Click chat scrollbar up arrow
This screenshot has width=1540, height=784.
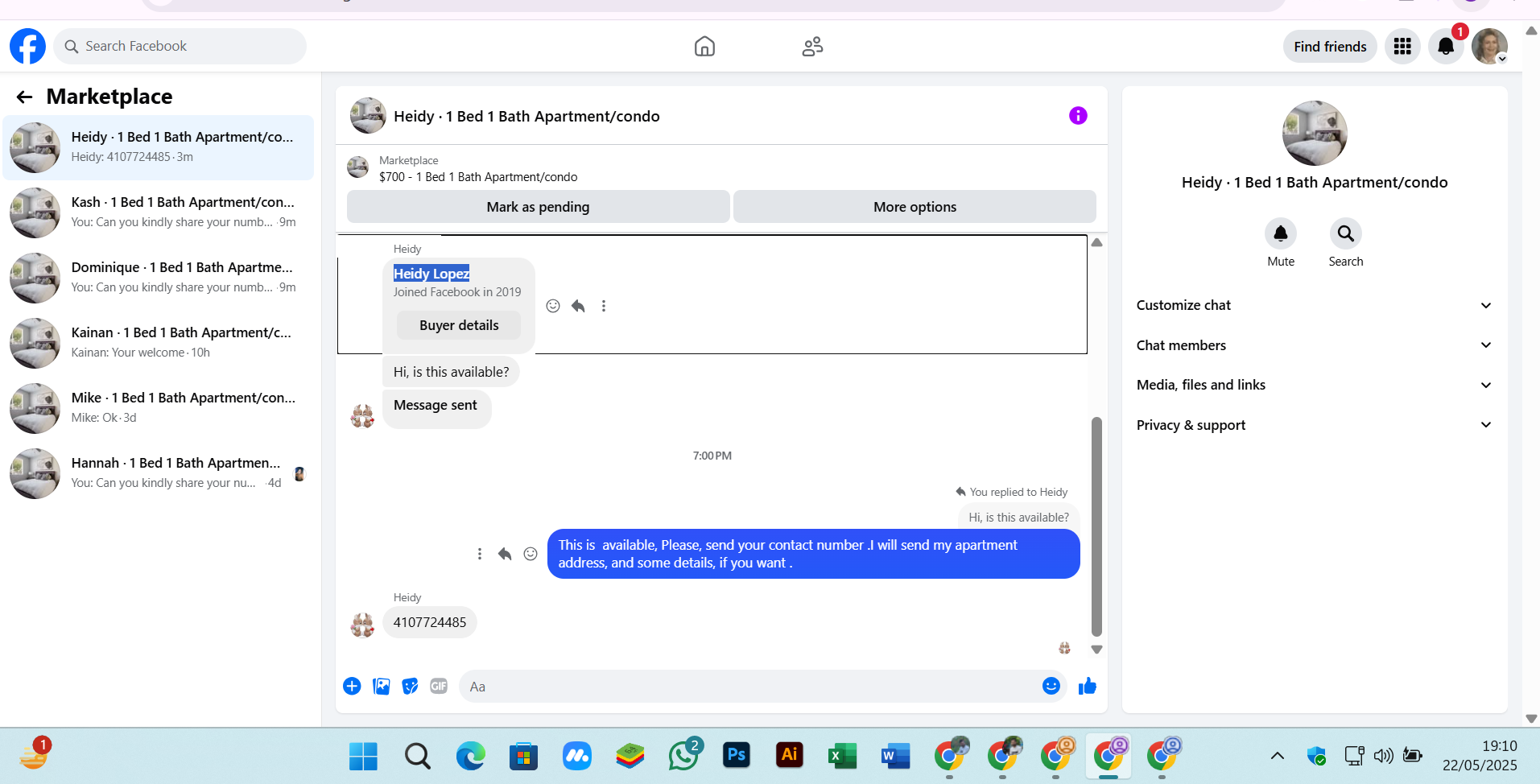pos(1096,242)
